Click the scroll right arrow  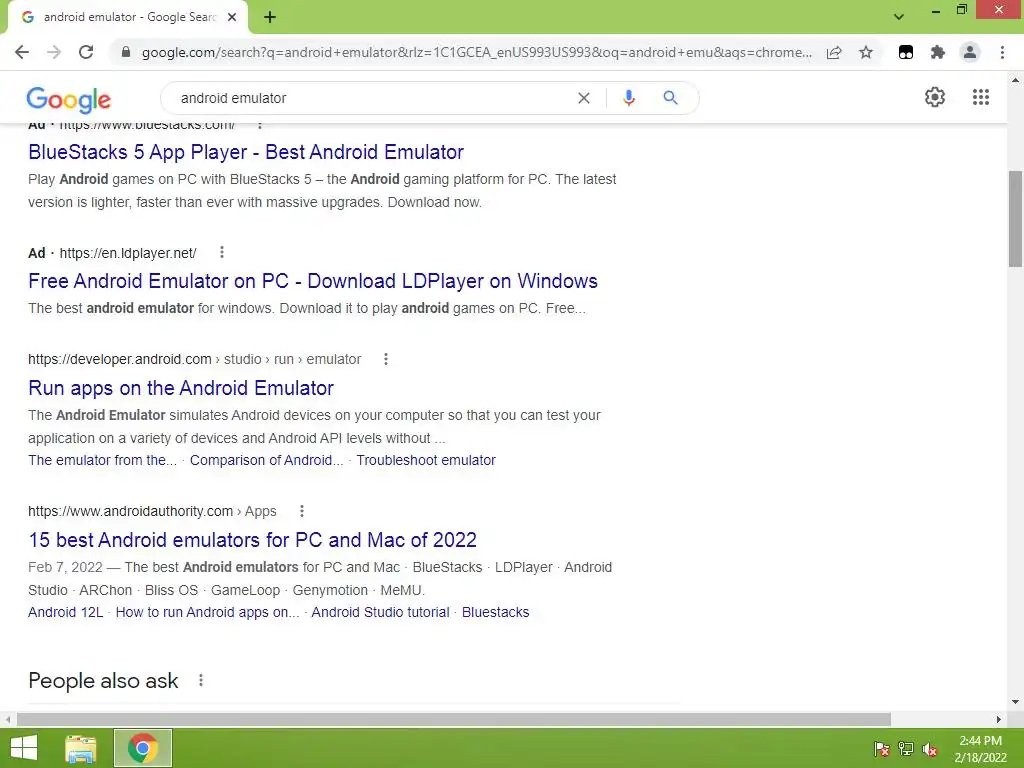999,719
